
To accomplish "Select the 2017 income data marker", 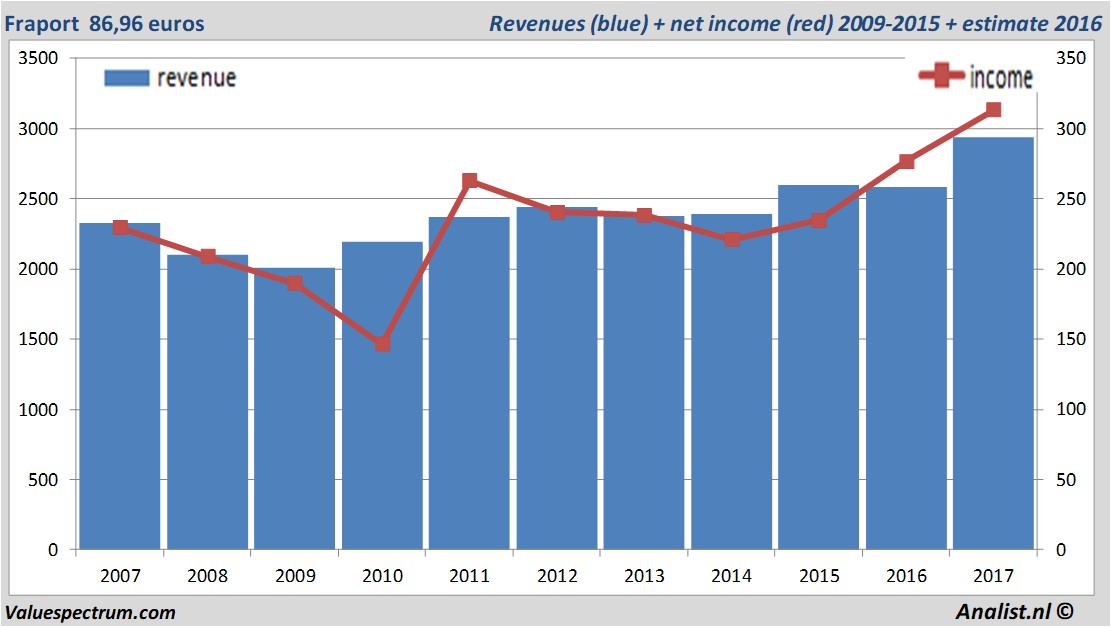I will (x=993, y=110).
